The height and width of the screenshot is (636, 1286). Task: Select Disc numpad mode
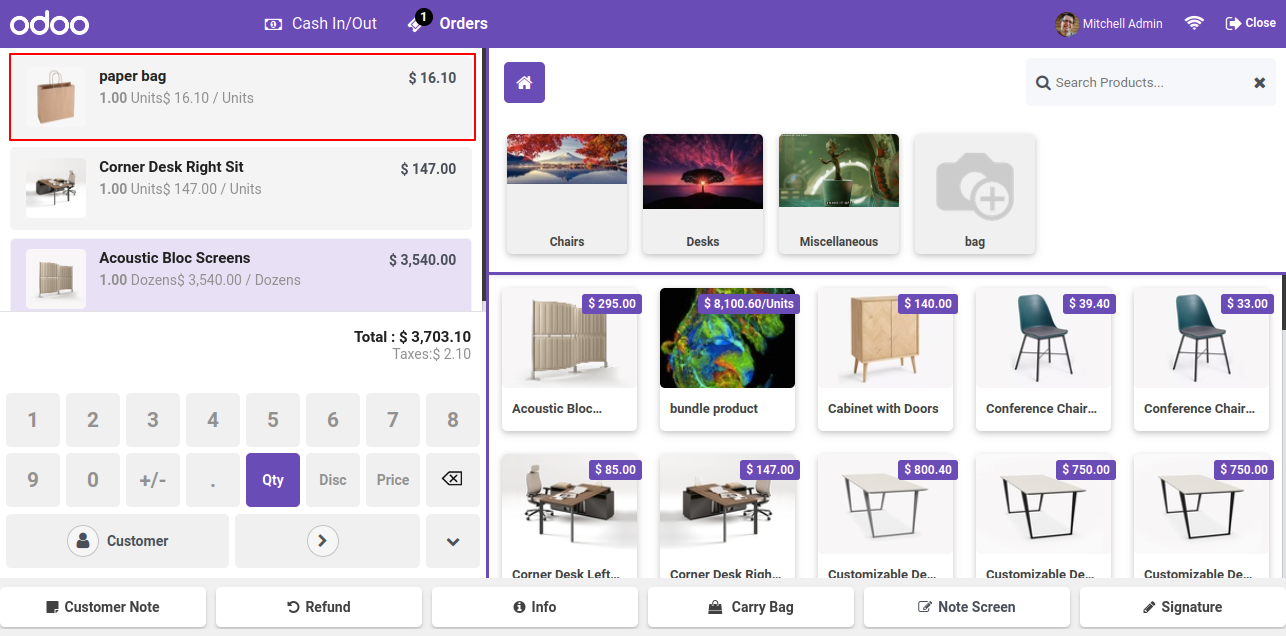pos(333,480)
